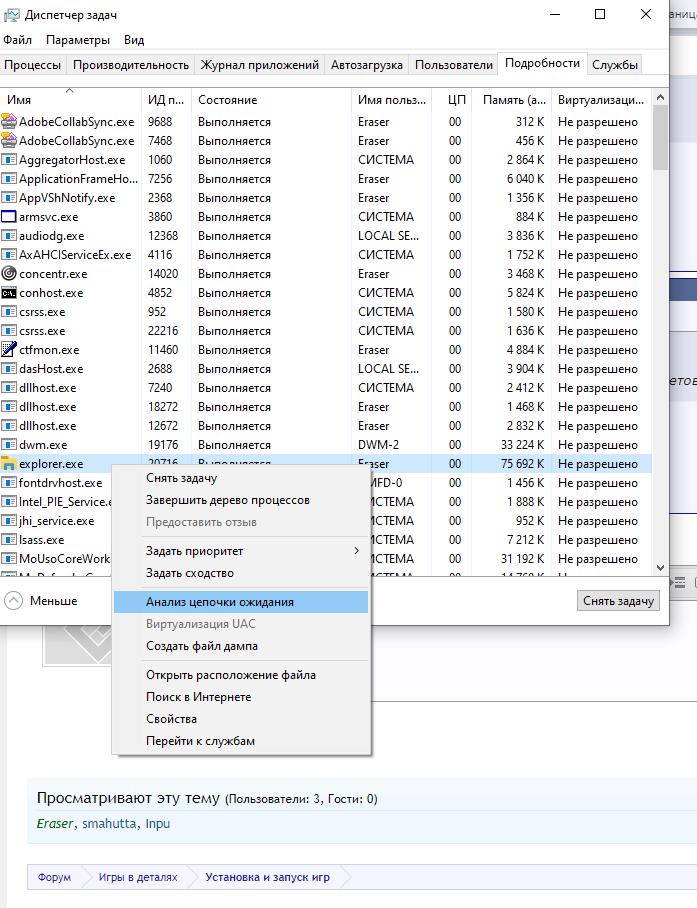The width and height of the screenshot is (697, 908).
Task: Sort by the Имя column header
Action: pos(71,100)
